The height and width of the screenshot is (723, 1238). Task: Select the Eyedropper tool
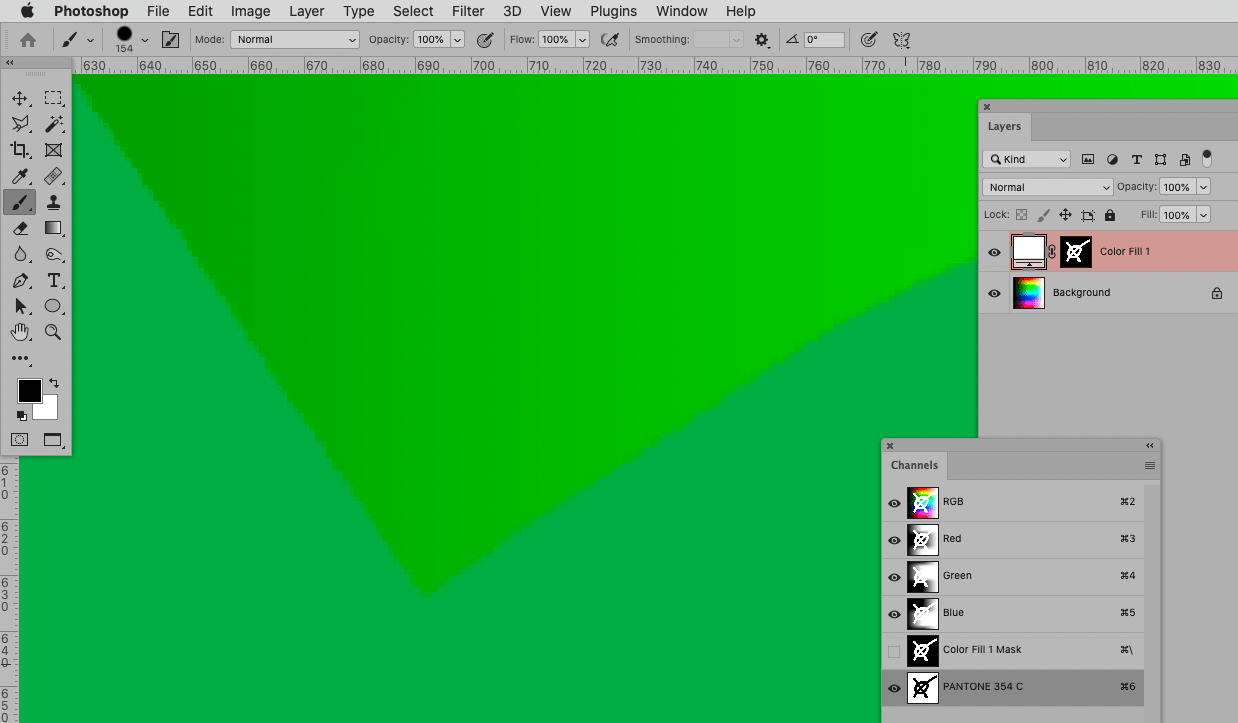tap(21, 176)
